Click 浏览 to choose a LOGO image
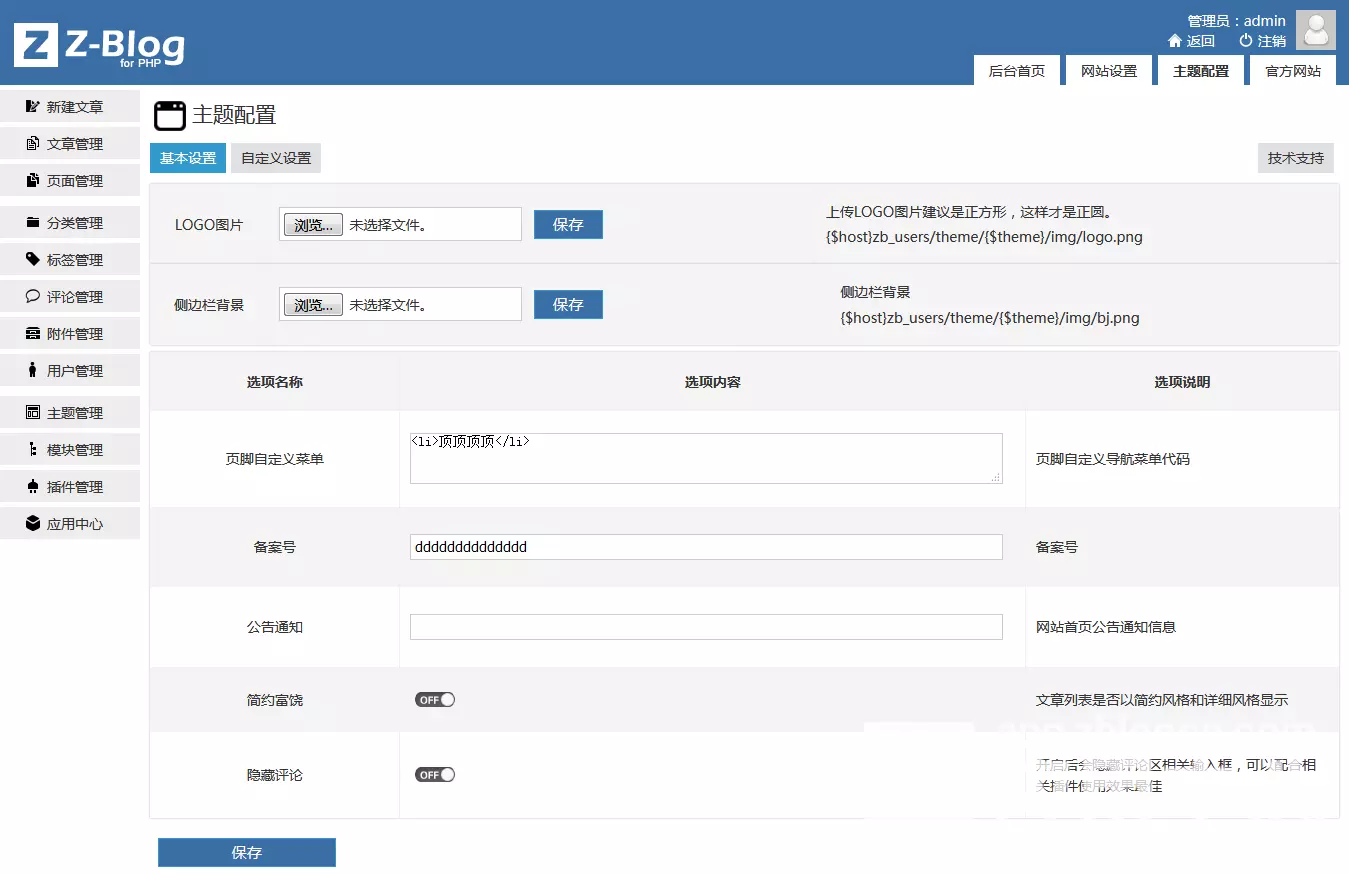Screen dimensions: 1349x874 [x=312, y=224]
